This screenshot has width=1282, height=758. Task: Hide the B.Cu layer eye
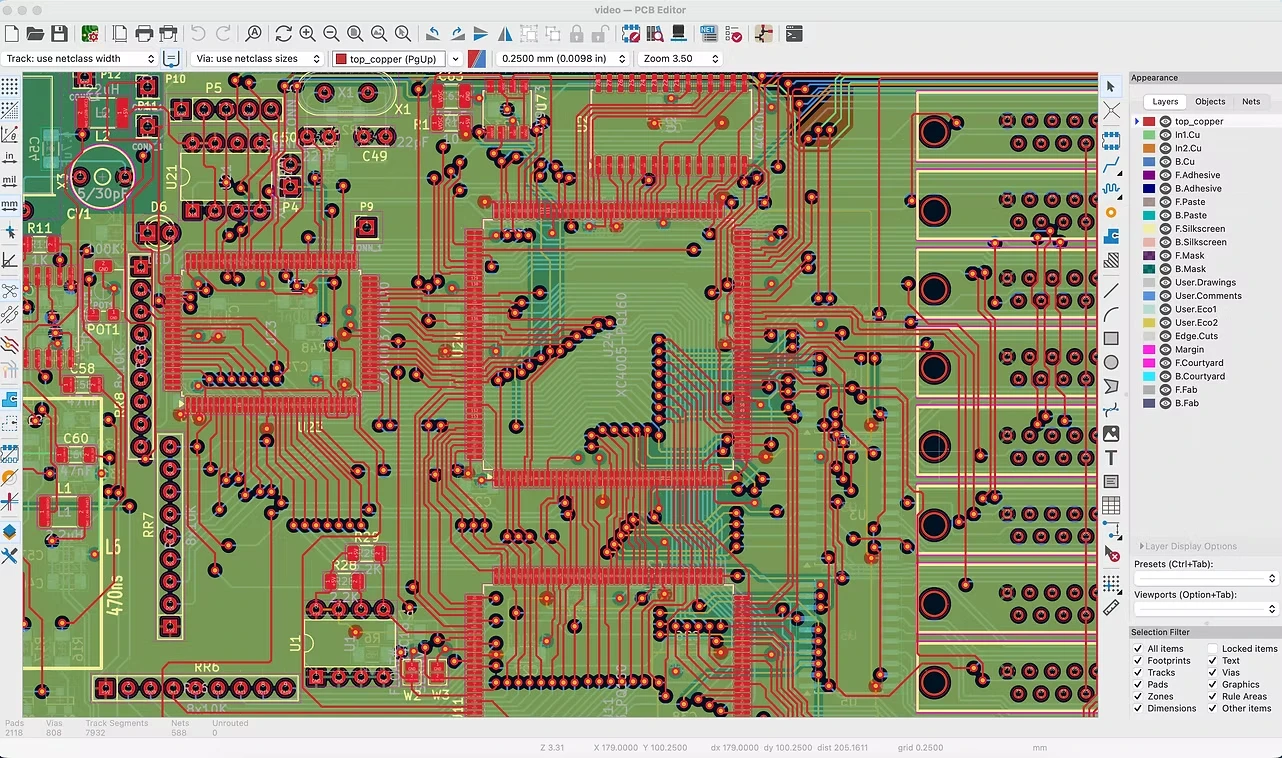tap(1166, 161)
